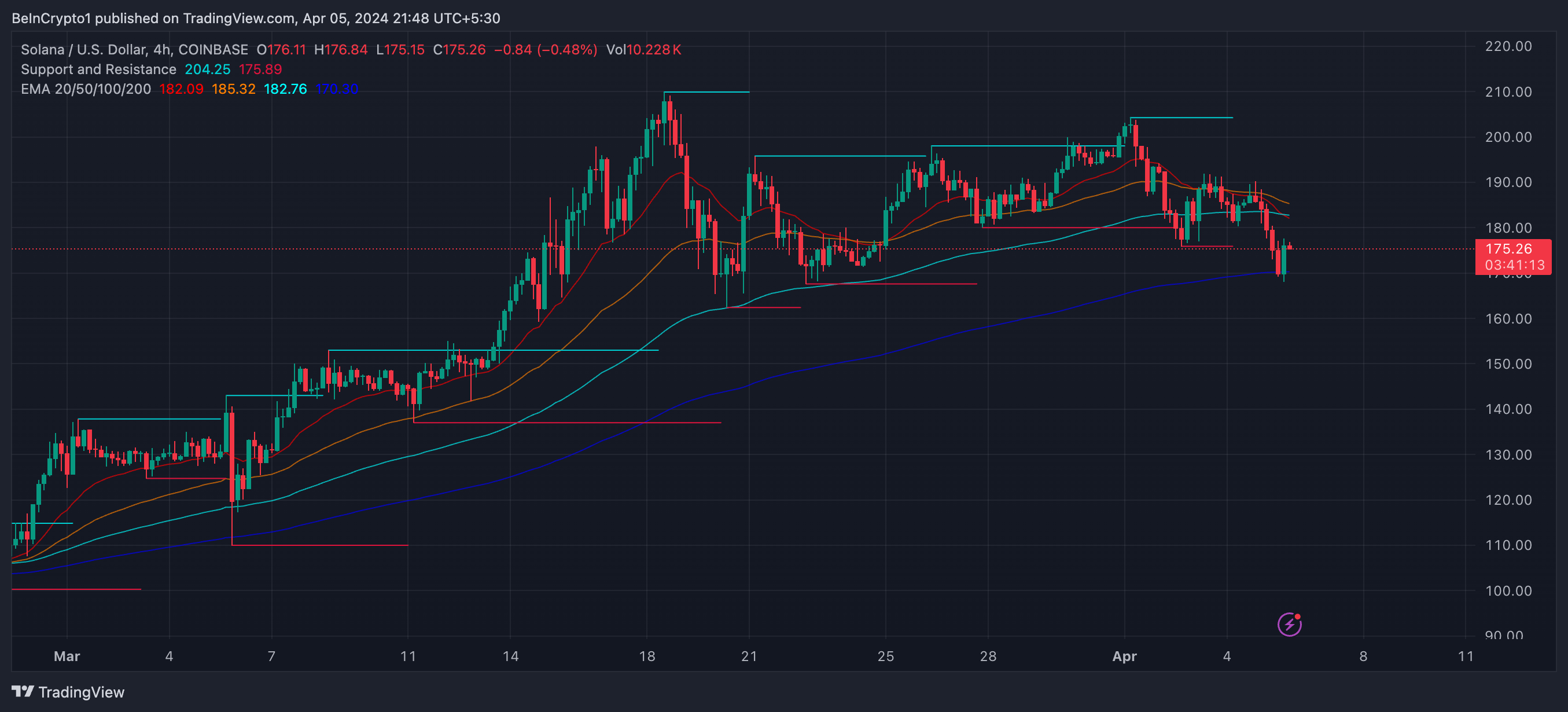Click the Mar label on time axis
This screenshot has height=712, width=1568.
click(x=67, y=656)
